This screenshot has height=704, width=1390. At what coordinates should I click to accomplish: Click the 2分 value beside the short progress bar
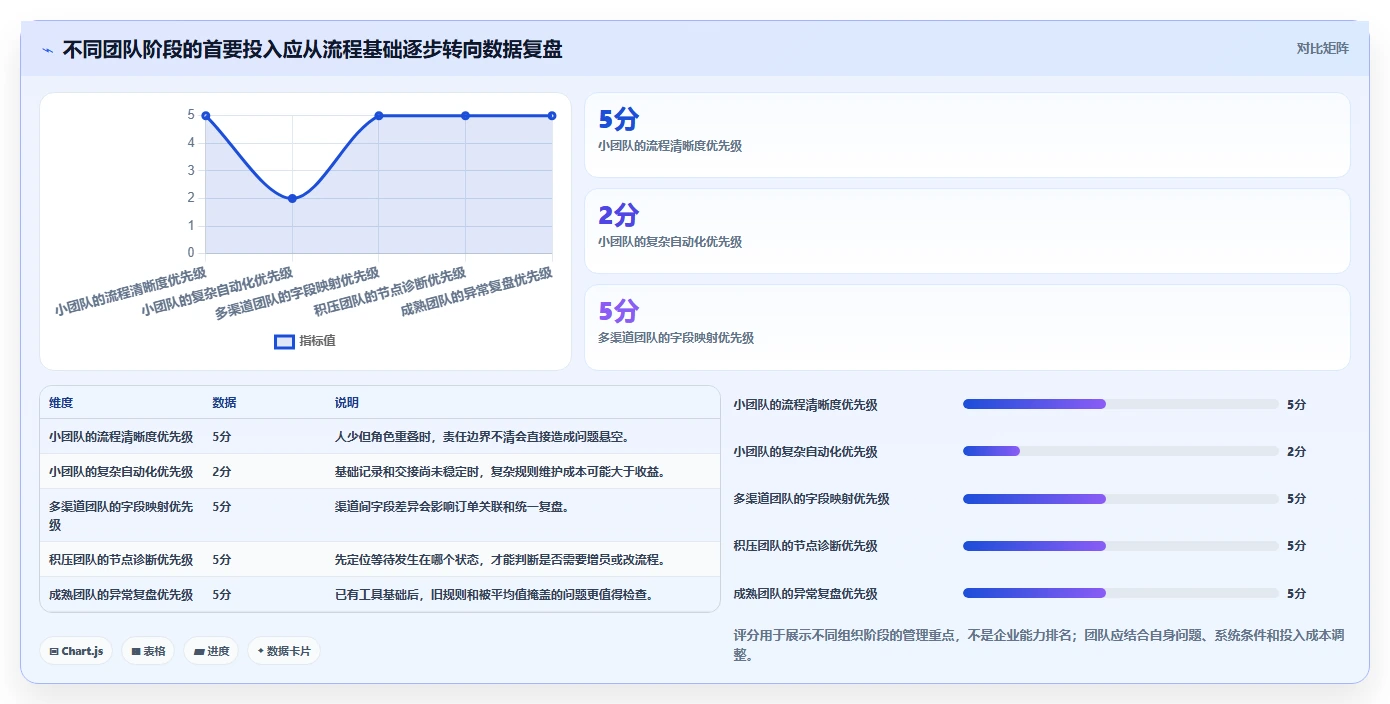click(1296, 452)
